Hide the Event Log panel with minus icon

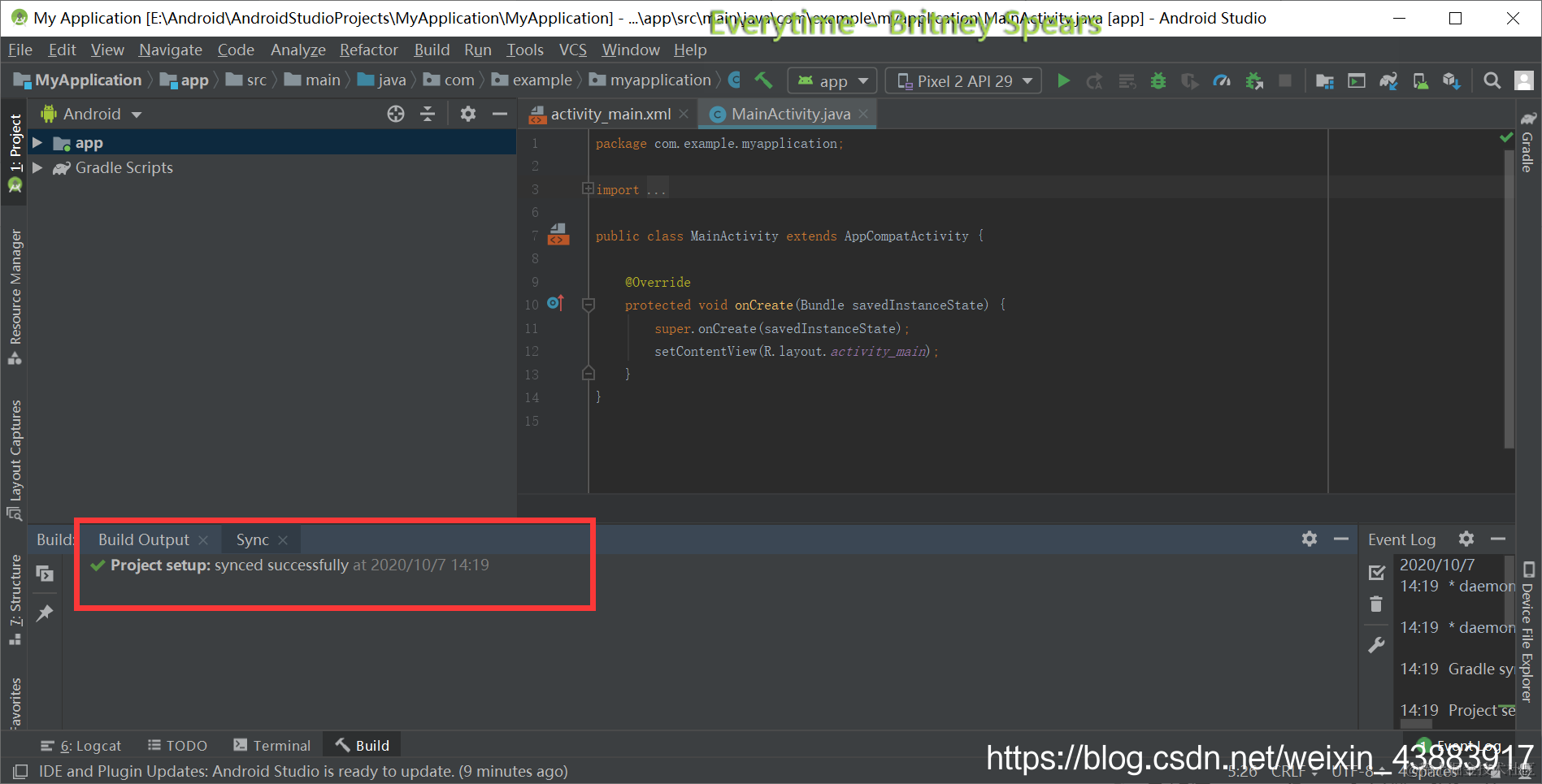coord(1498,539)
